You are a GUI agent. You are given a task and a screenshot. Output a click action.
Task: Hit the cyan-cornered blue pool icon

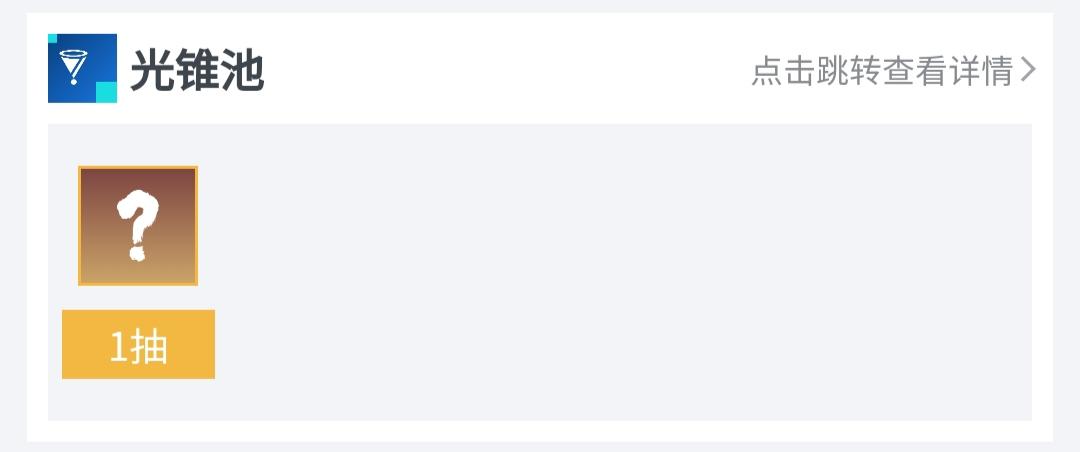point(82,69)
